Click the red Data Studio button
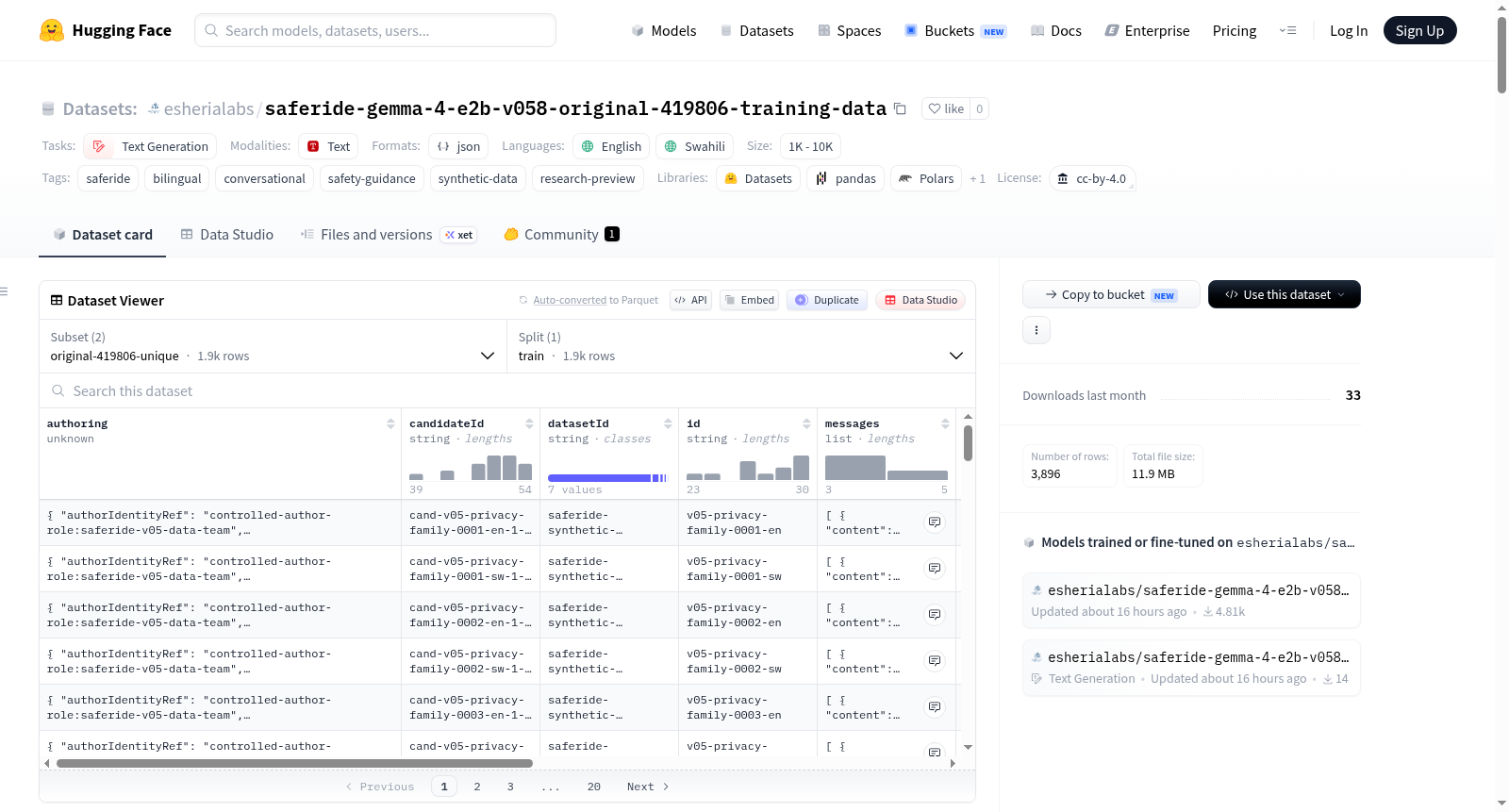This screenshot has width=1509, height=812. (920, 300)
